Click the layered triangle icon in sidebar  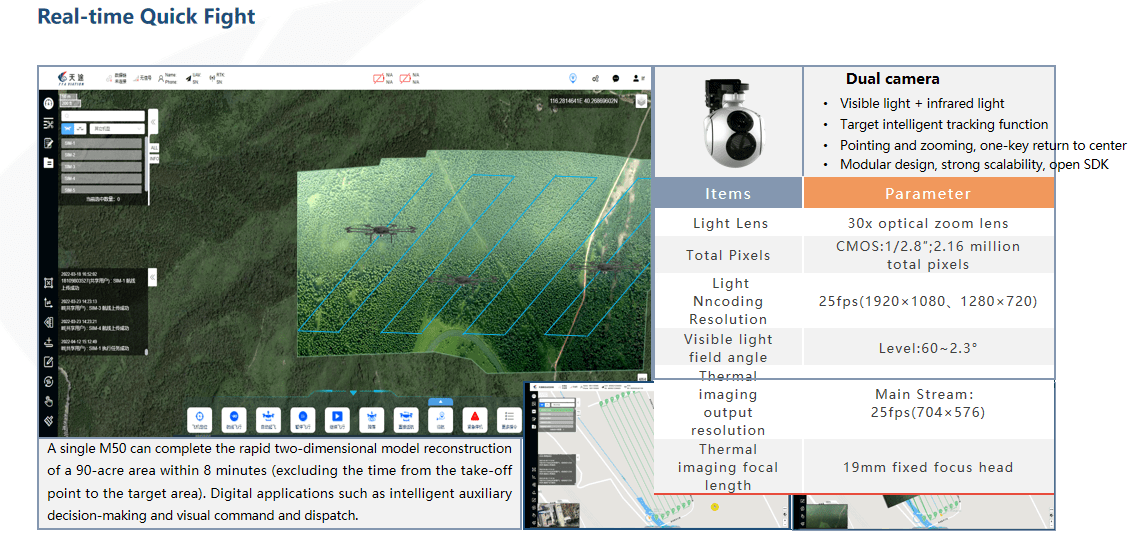click(x=48, y=322)
